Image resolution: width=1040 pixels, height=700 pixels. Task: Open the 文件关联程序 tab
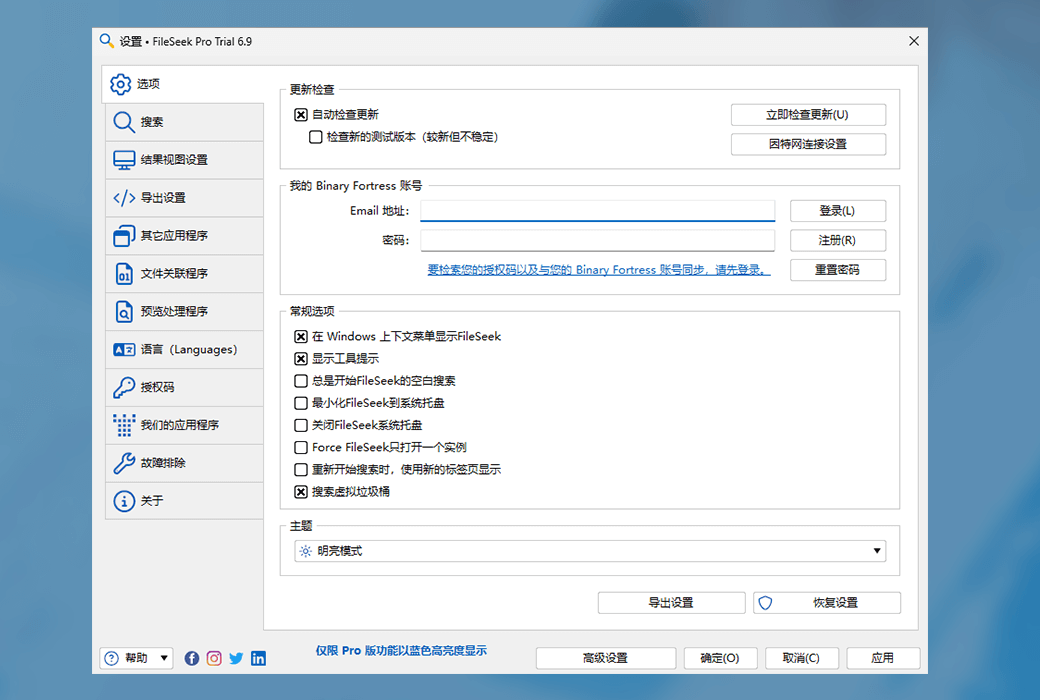[184, 273]
